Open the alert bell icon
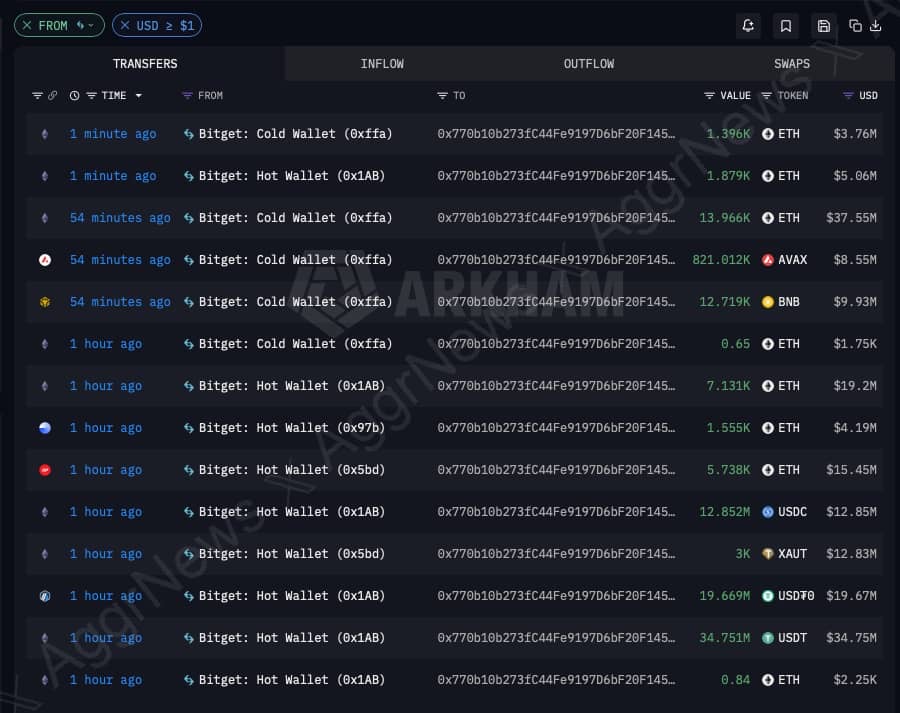 pyautogui.click(x=748, y=26)
